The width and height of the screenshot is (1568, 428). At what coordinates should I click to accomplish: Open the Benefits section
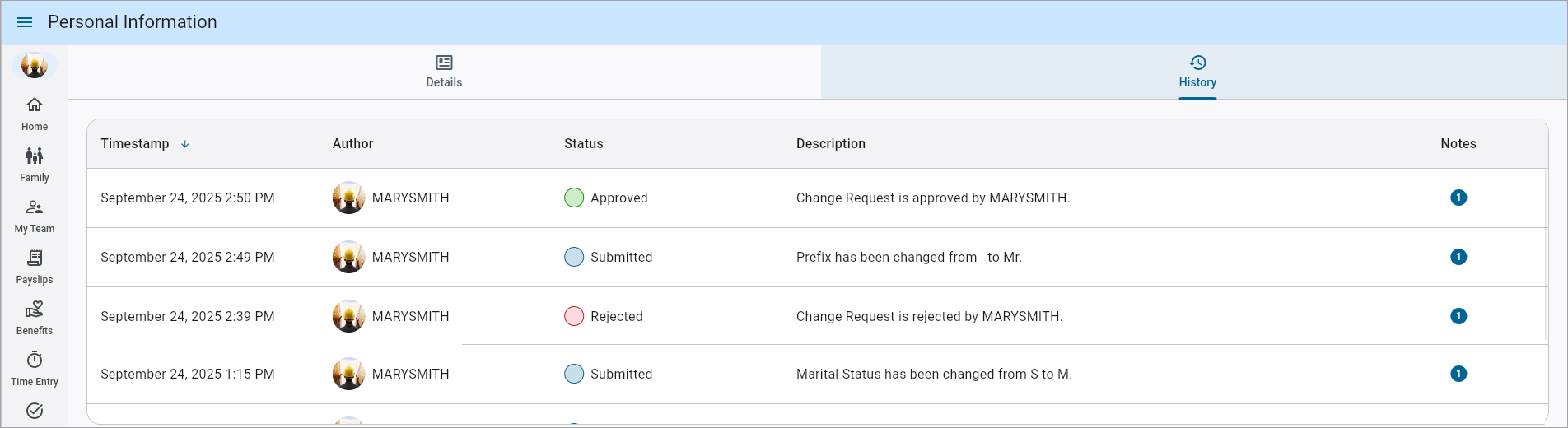click(x=35, y=318)
